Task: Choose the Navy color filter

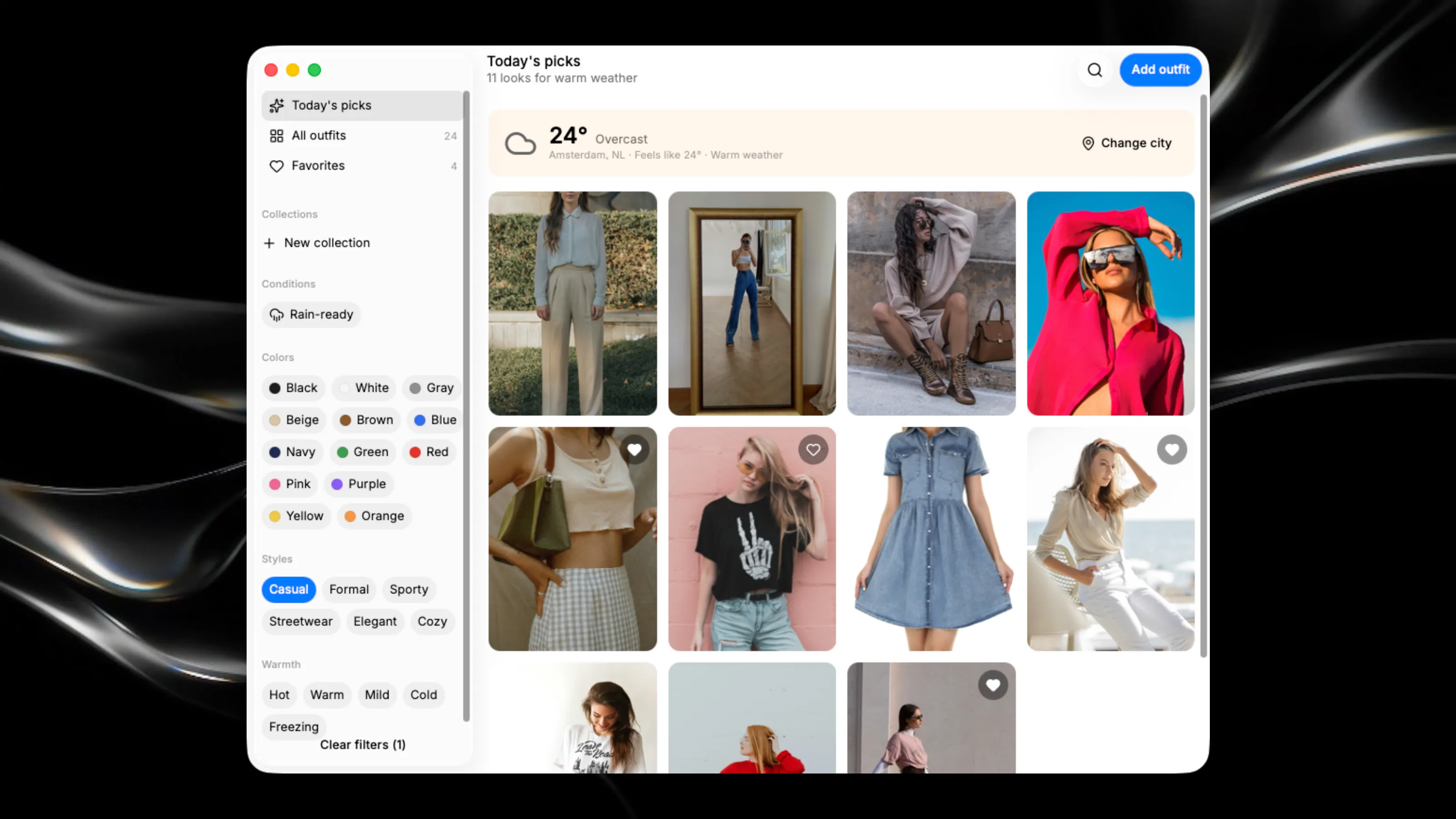Action: click(292, 452)
